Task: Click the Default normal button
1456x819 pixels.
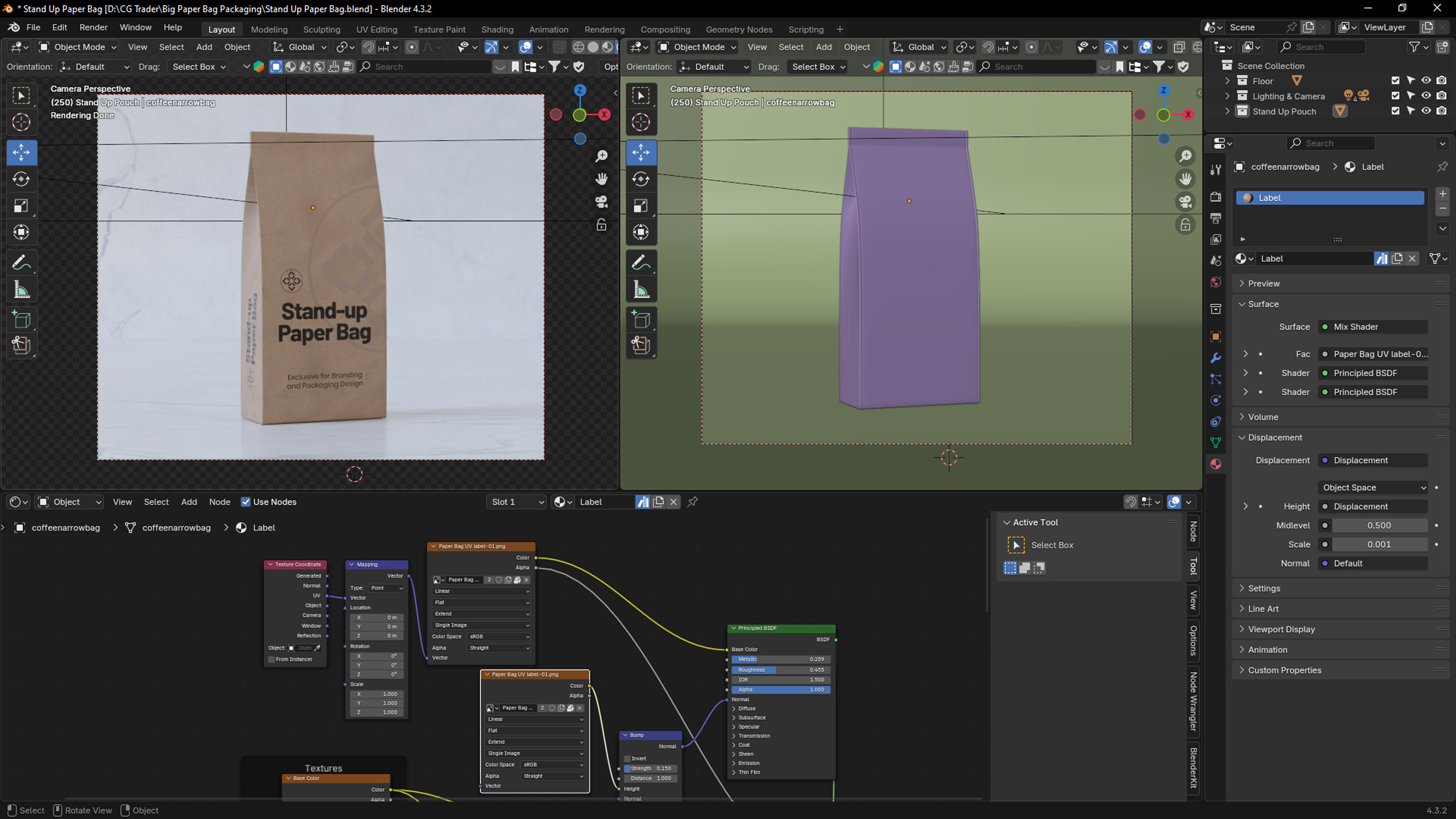Action: pos(1373,564)
